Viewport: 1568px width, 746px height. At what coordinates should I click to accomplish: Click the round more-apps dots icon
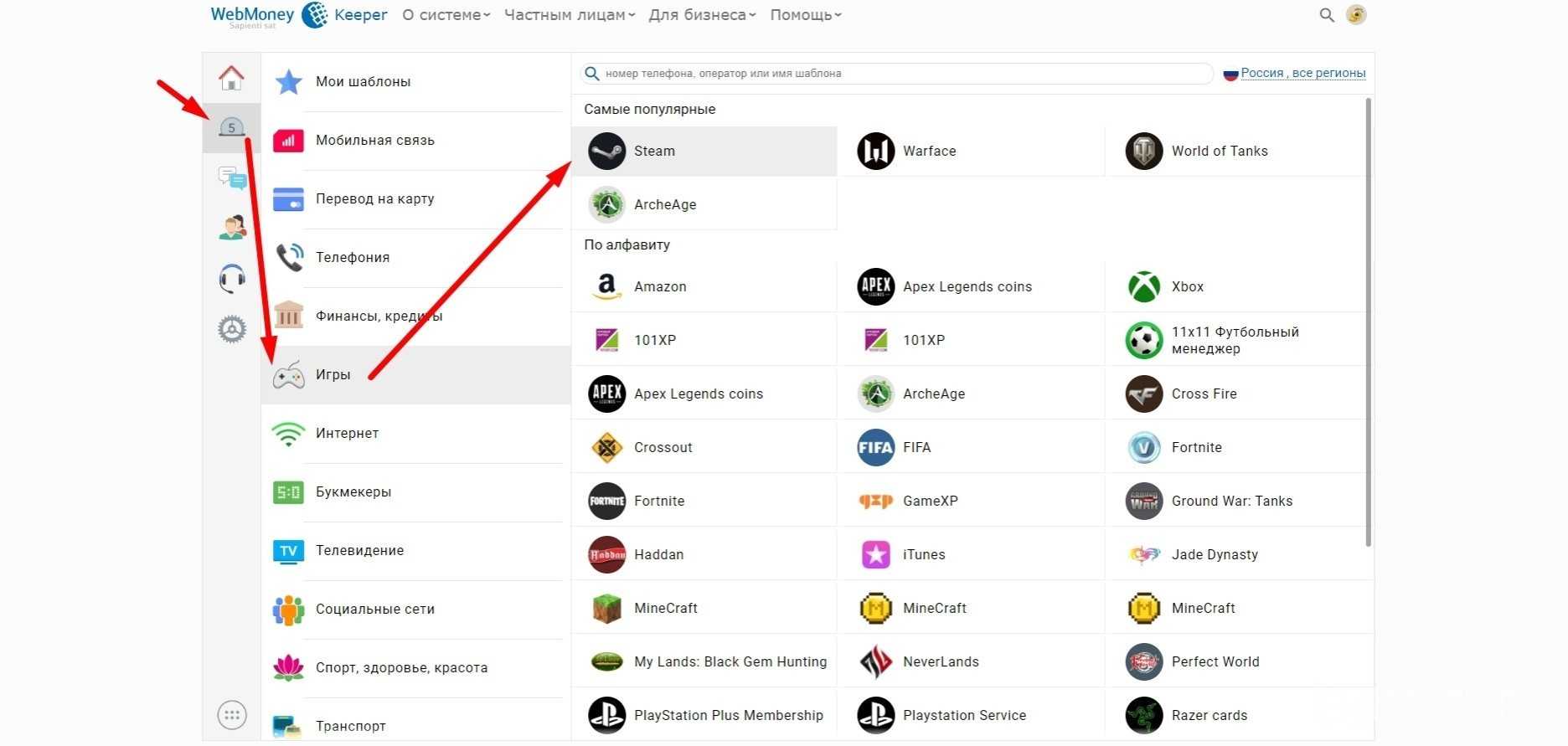[231, 715]
